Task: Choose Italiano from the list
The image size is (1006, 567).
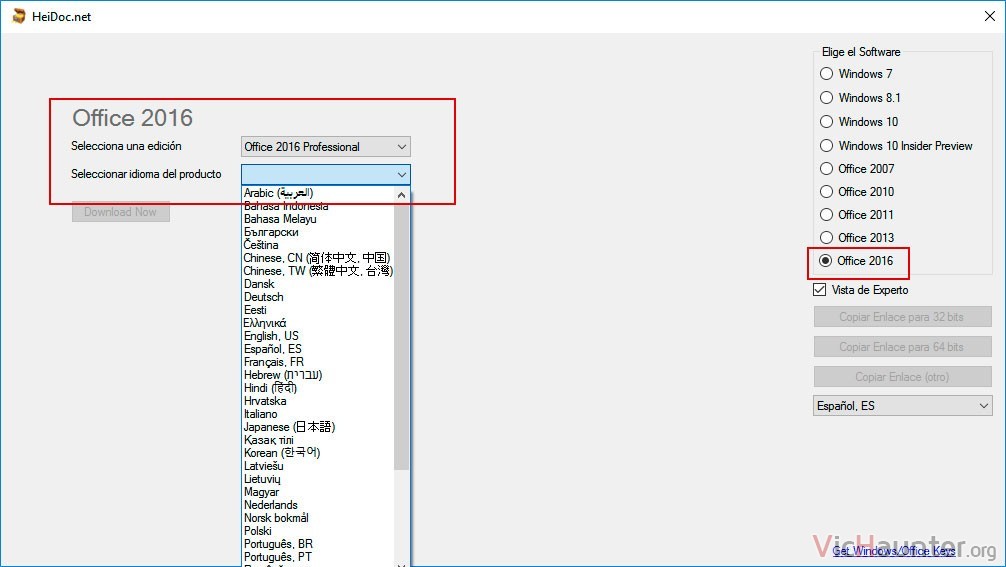Action: [318, 414]
